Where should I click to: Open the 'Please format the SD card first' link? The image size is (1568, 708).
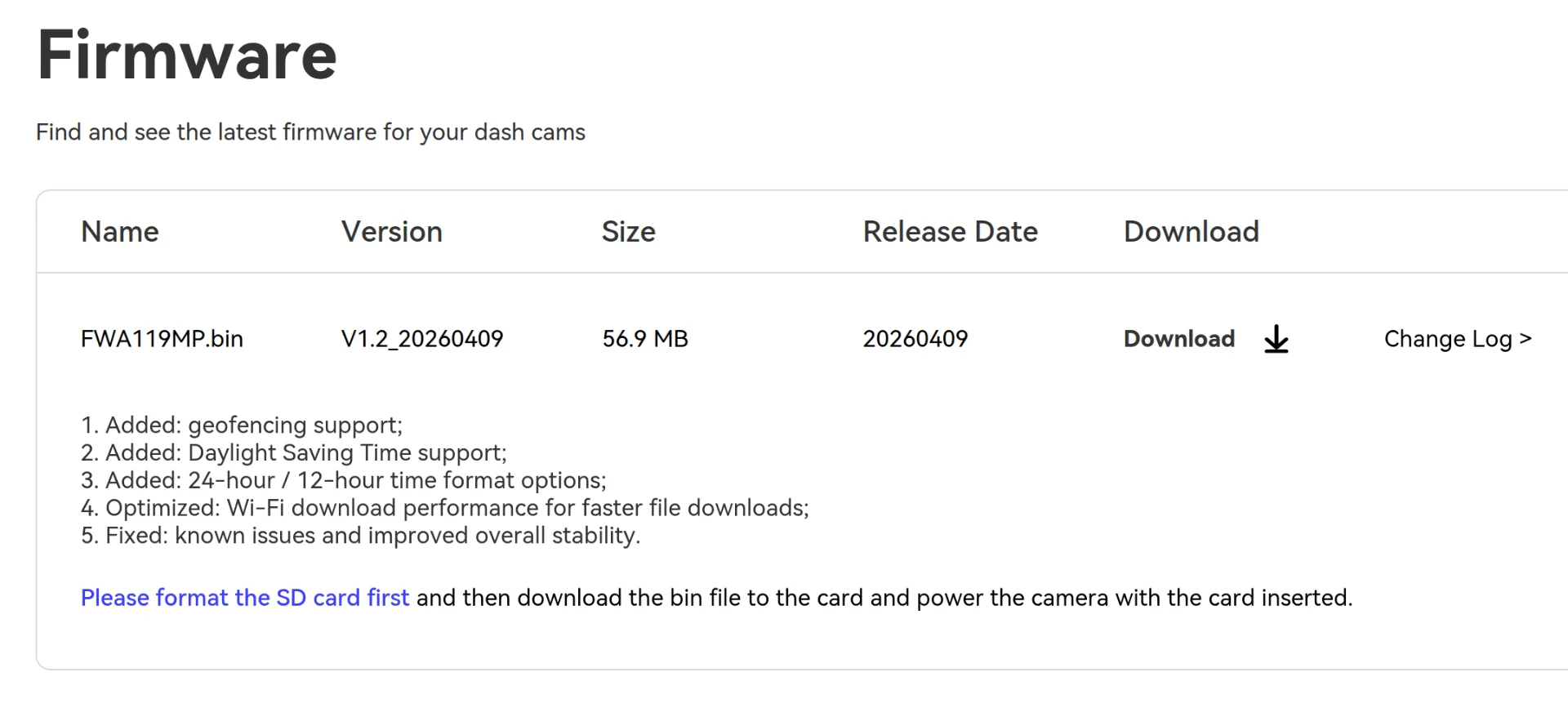245,598
